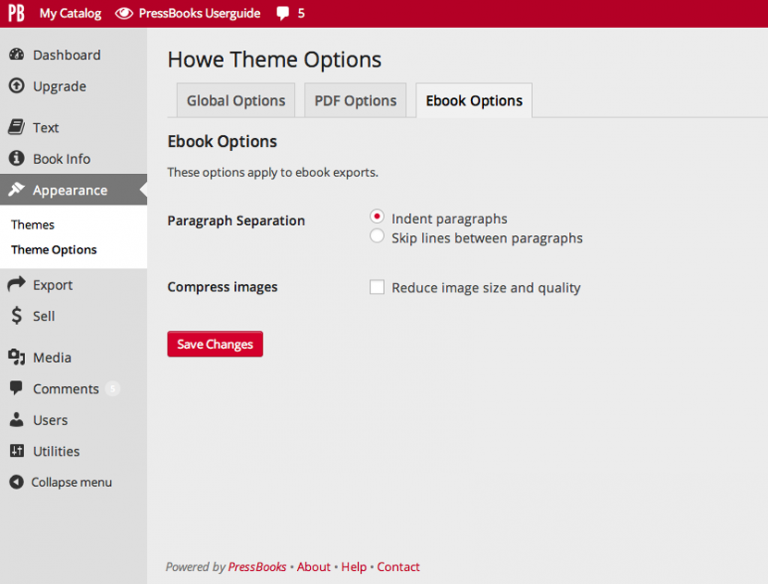Open the My Catalog menu
The width and height of the screenshot is (768, 584).
tap(70, 13)
